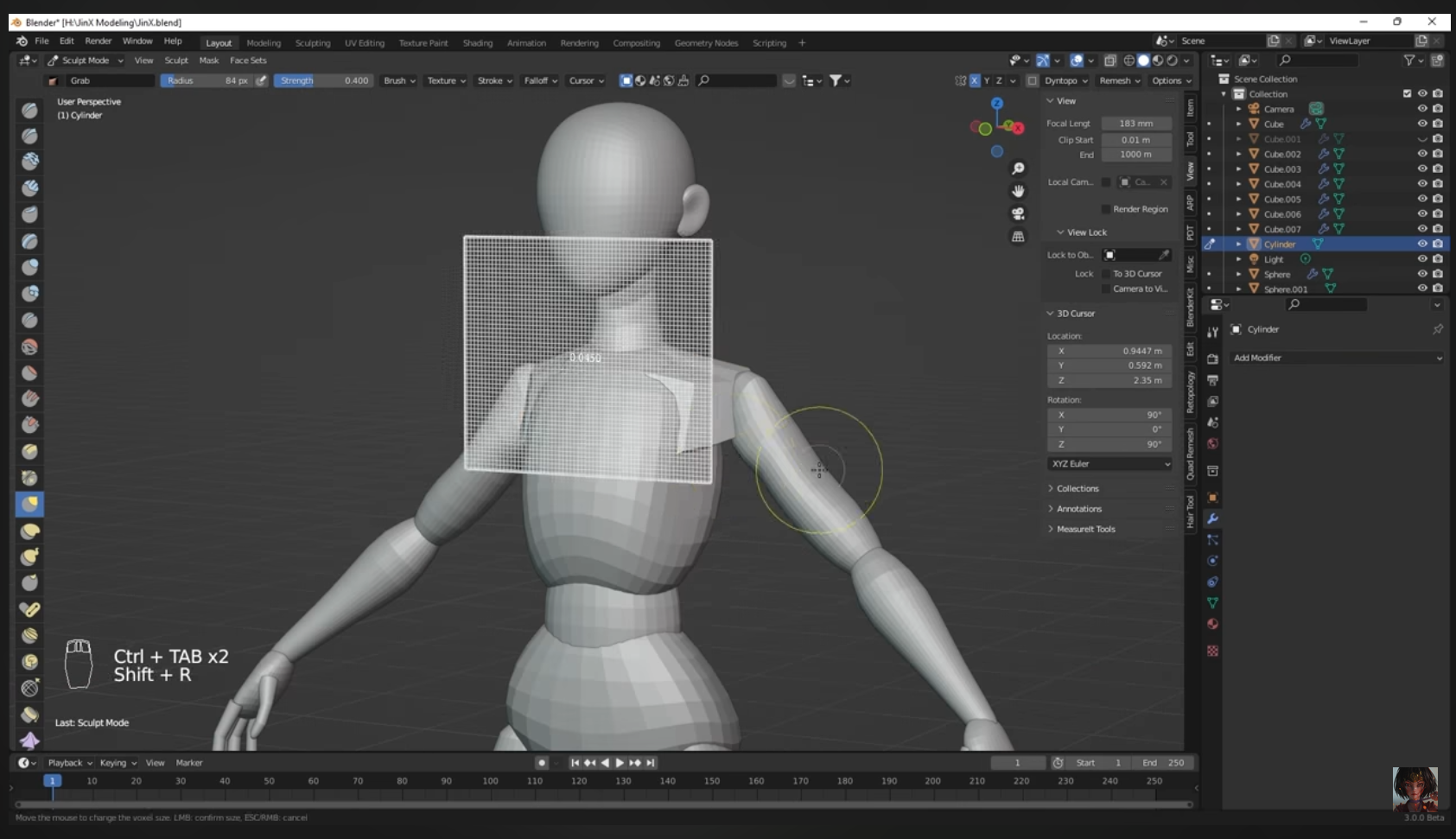The height and width of the screenshot is (839, 1456).
Task: Toggle camera view with camera icon
Action: click(1018, 213)
